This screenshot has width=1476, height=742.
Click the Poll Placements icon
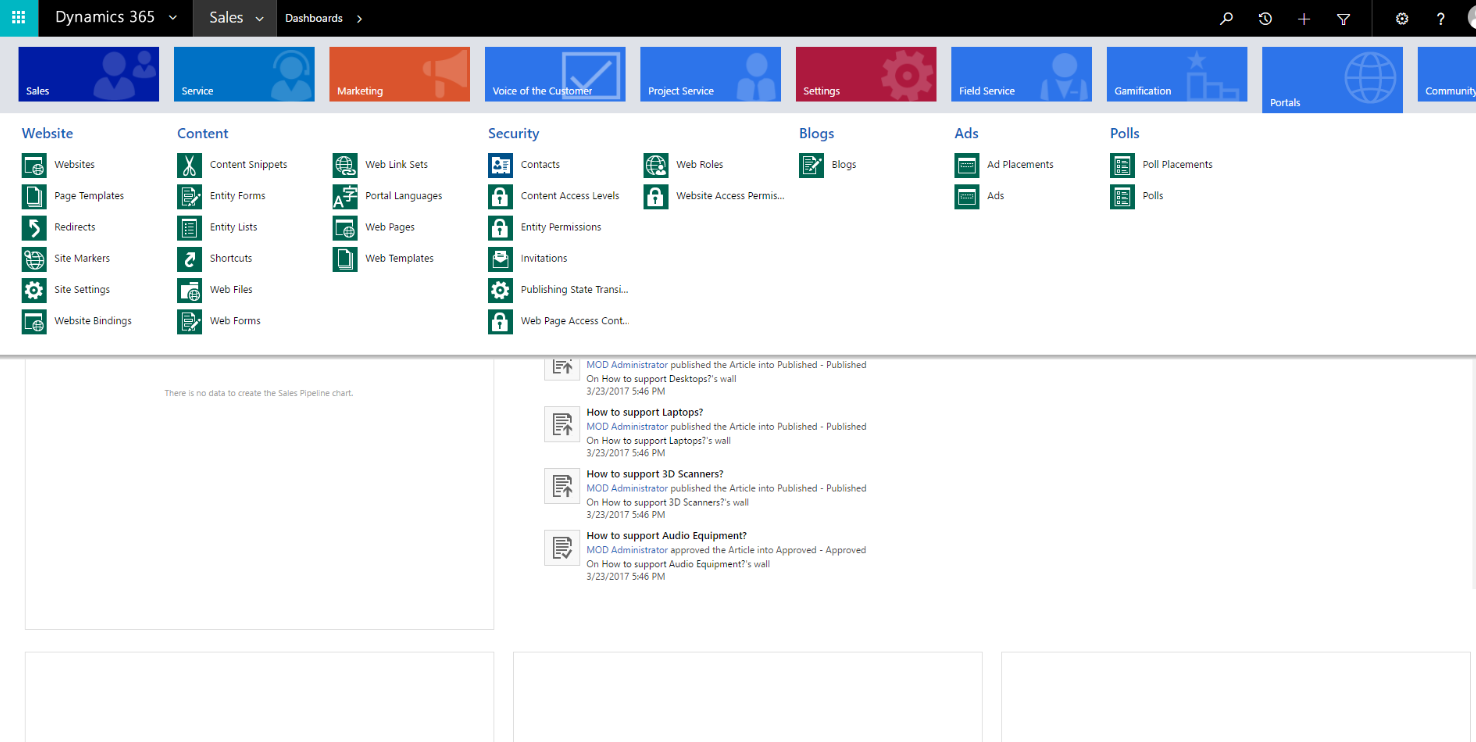[x=1122, y=165]
